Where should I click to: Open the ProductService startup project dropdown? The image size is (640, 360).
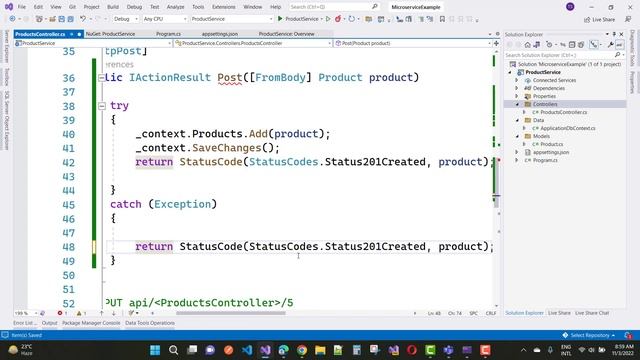(231, 19)
